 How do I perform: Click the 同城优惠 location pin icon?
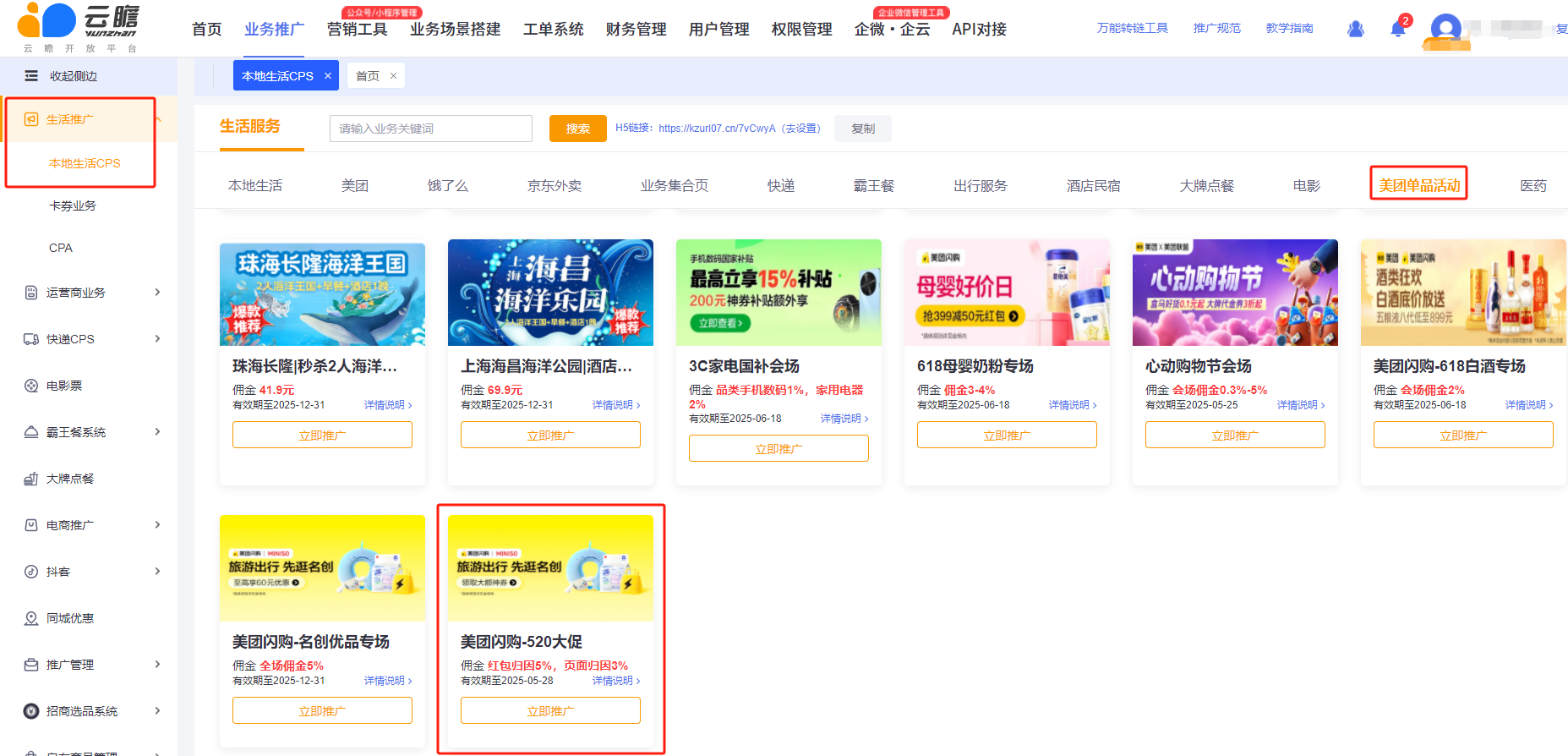31,618
